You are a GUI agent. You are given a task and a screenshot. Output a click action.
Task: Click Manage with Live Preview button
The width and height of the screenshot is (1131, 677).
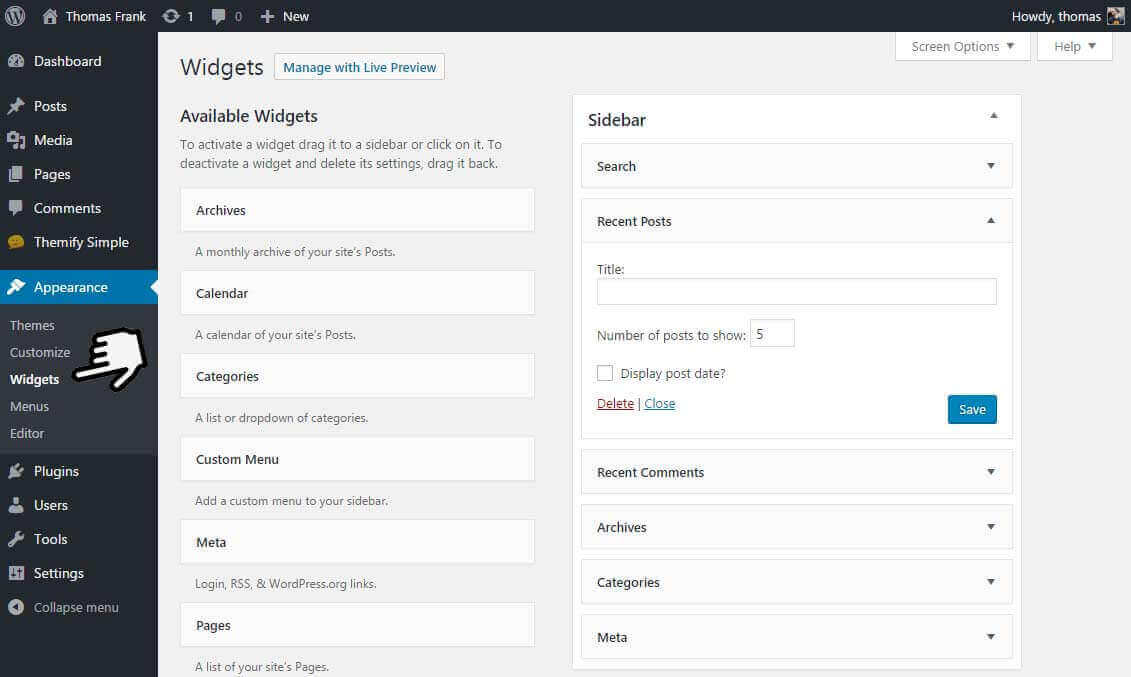(x=359, y=67)
